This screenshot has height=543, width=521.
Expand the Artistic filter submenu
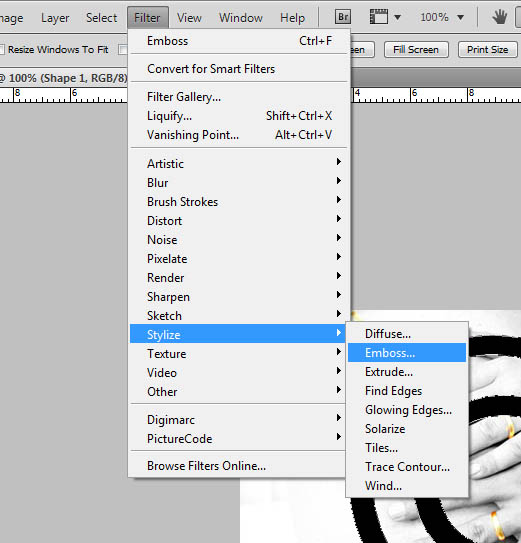(x=239, y=163)
